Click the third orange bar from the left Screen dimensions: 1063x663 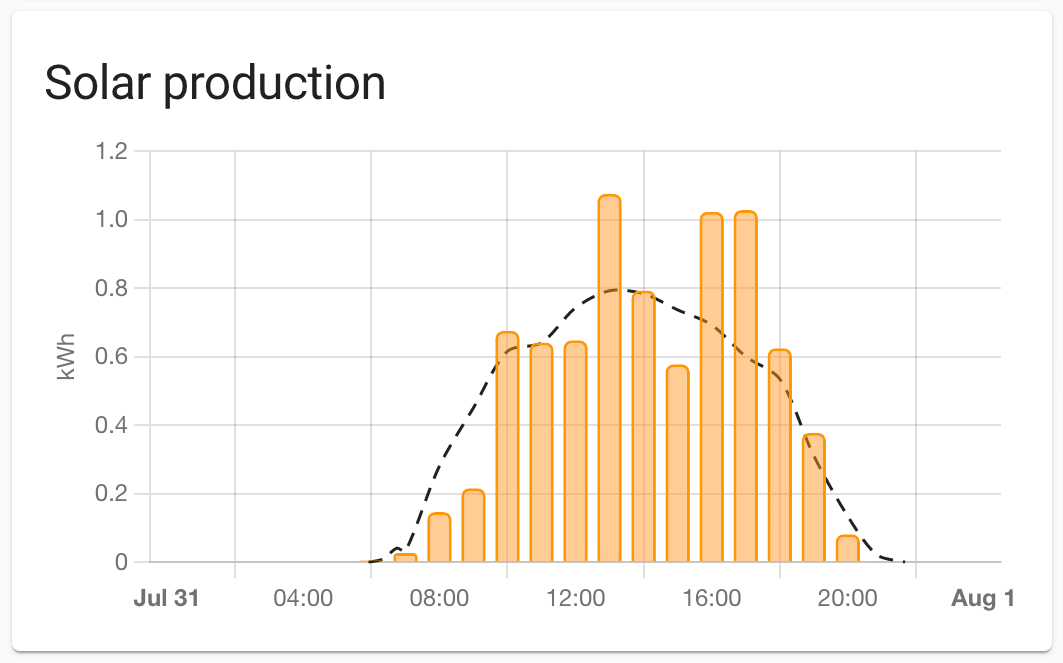pos(473,526)
